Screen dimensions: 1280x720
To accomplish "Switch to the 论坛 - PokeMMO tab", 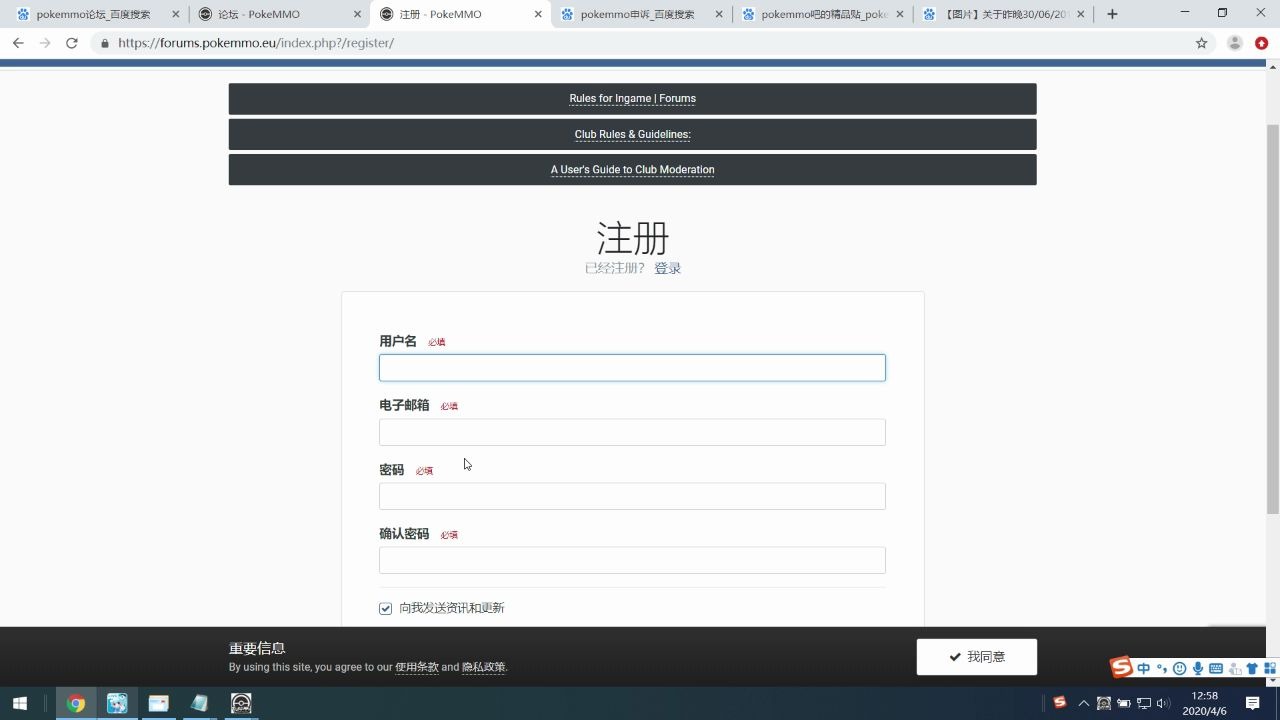I will click(277, 14).
